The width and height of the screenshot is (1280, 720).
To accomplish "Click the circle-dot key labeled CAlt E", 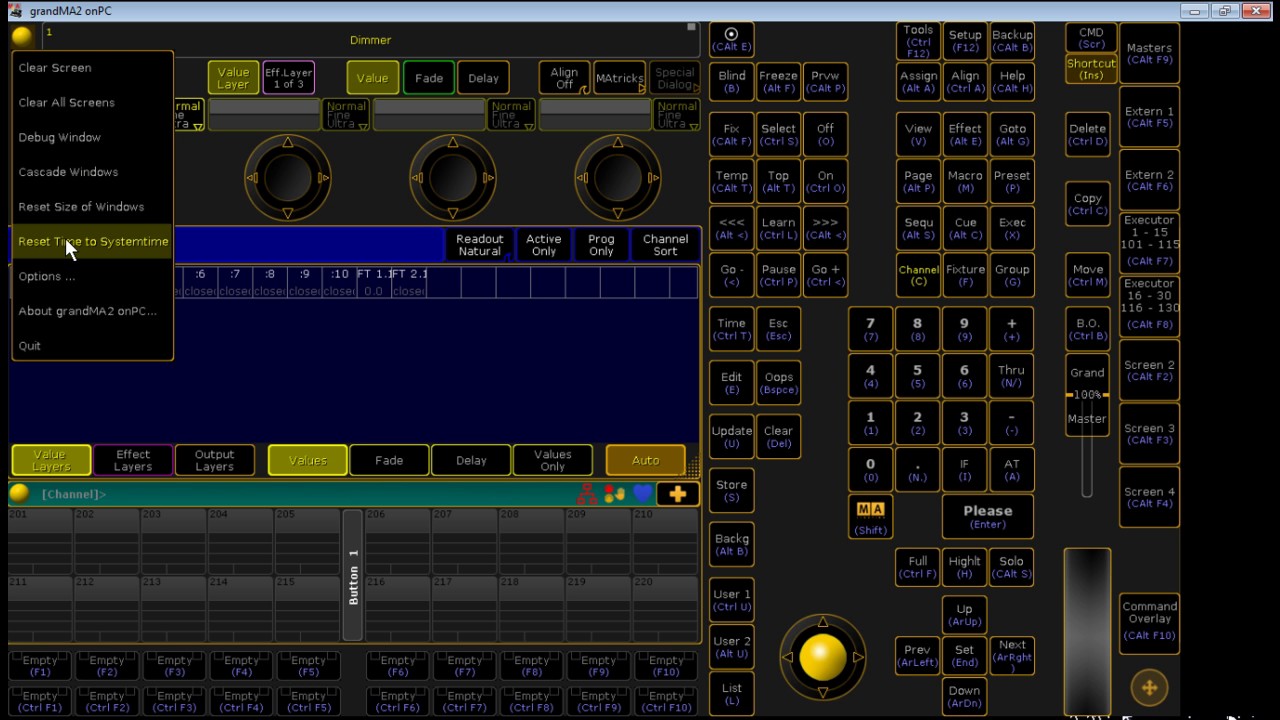I will 731,39.
